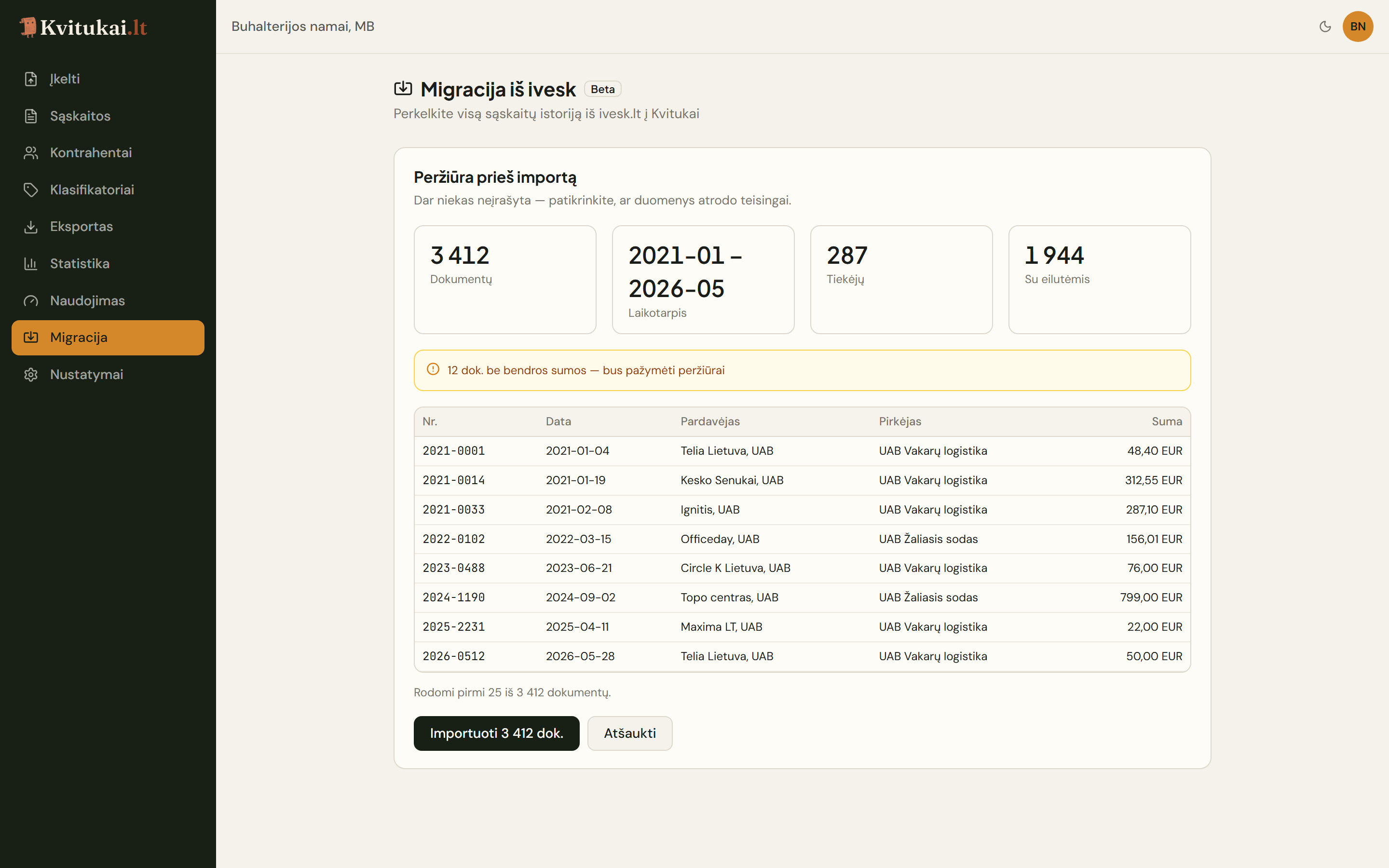Click the 287 Tiekėjų stat card
Viewport: 1389px width, 868px height.
point(901,280)
